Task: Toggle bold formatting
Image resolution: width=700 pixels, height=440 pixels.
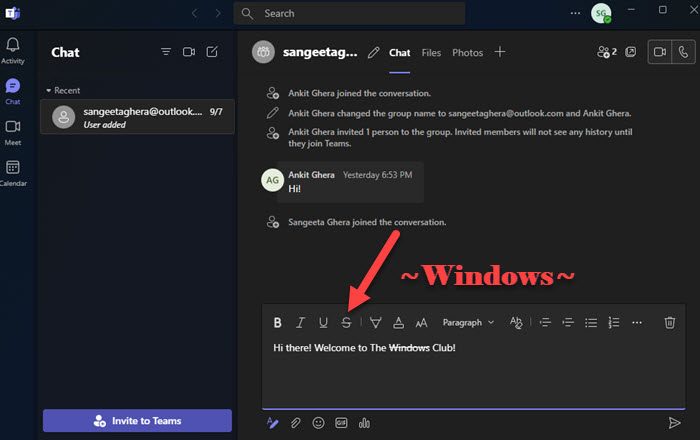Action: (x=277, y=322)
